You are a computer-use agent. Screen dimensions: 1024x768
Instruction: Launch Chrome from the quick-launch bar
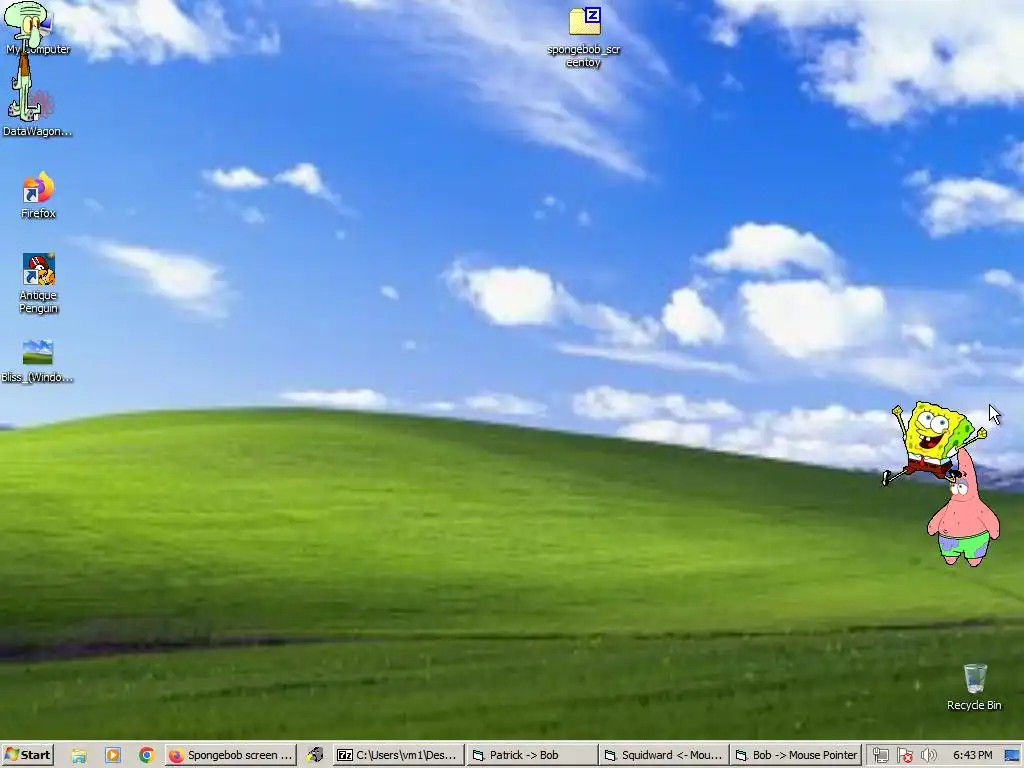pyautogui.click(x=146, y=756)
